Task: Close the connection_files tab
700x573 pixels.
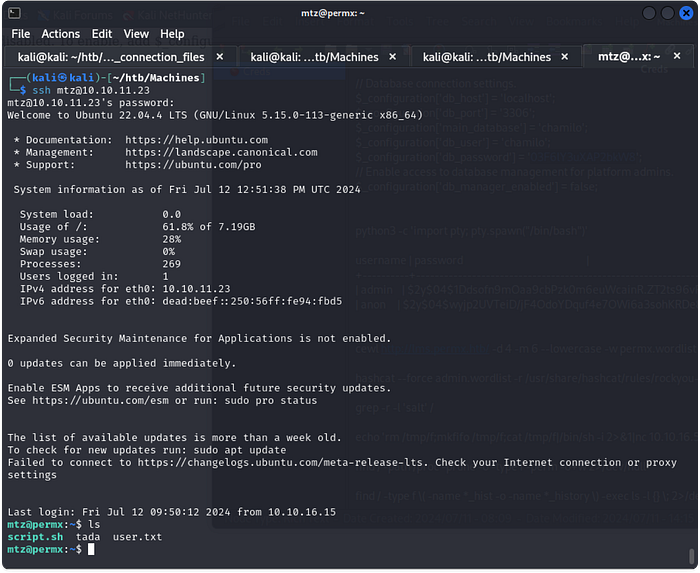Action: click(x=220, y=57)
